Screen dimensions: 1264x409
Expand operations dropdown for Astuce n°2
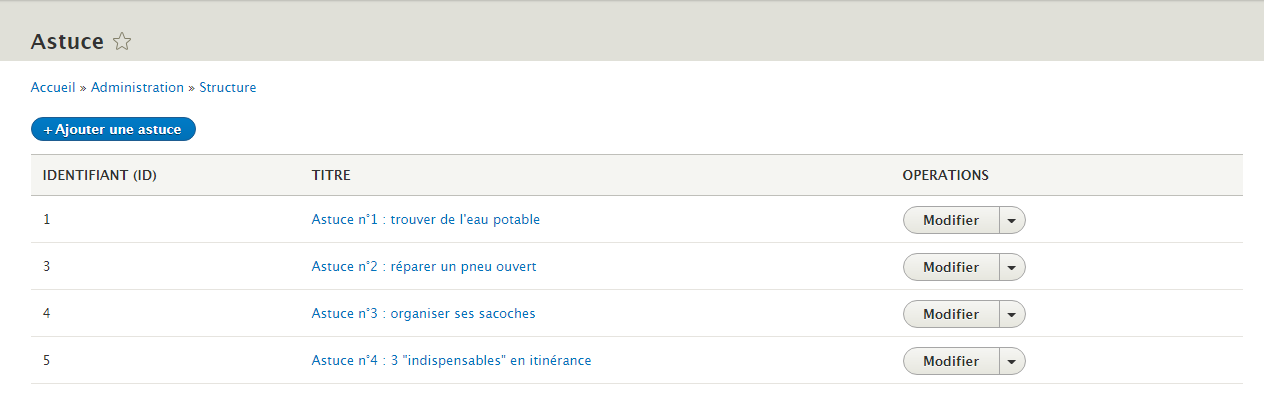1012,267
